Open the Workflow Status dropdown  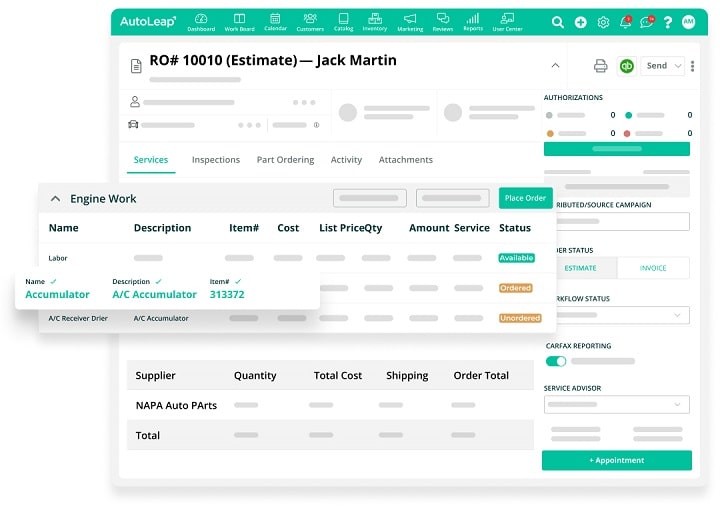pos(617,315)
